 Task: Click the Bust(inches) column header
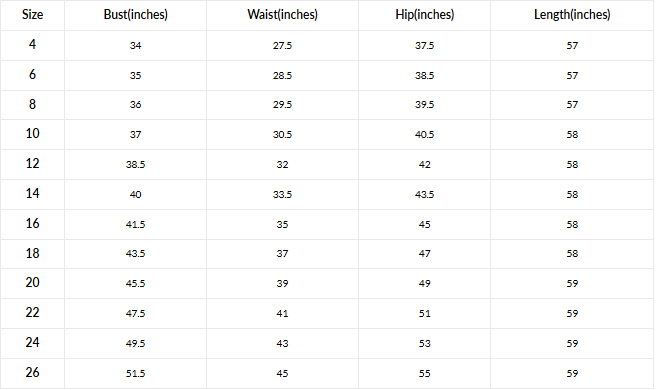[135, 15]
